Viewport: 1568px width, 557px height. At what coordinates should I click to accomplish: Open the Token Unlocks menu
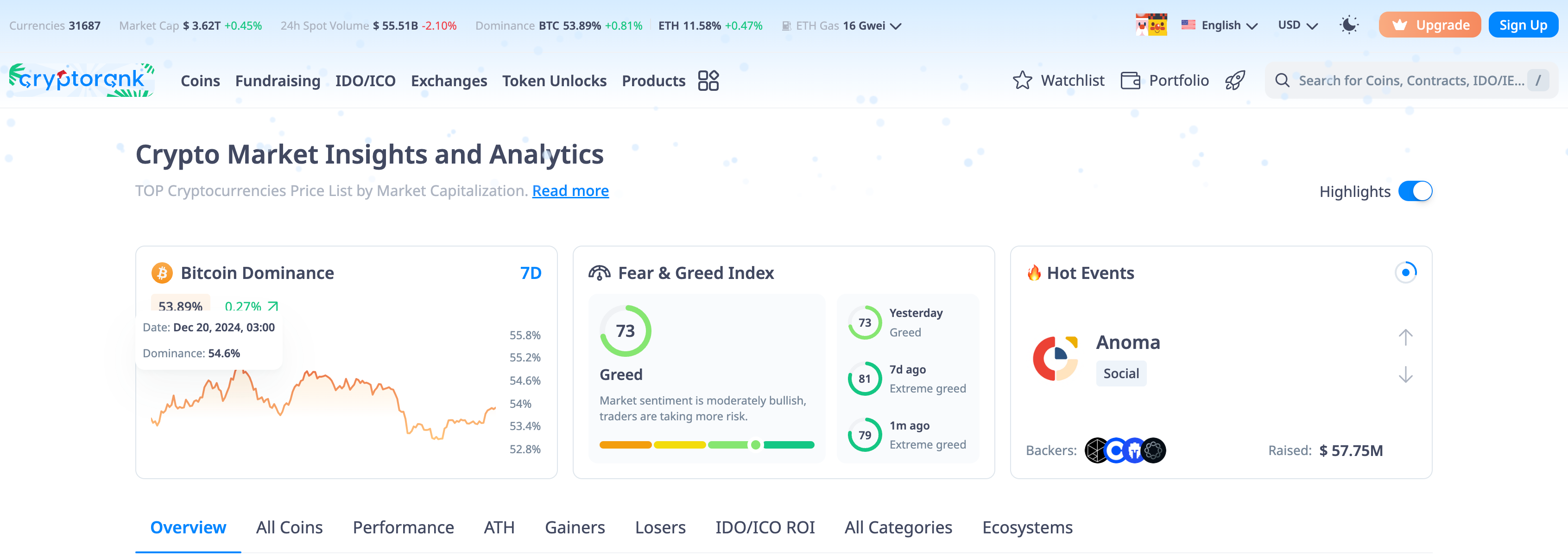[554, 80]
